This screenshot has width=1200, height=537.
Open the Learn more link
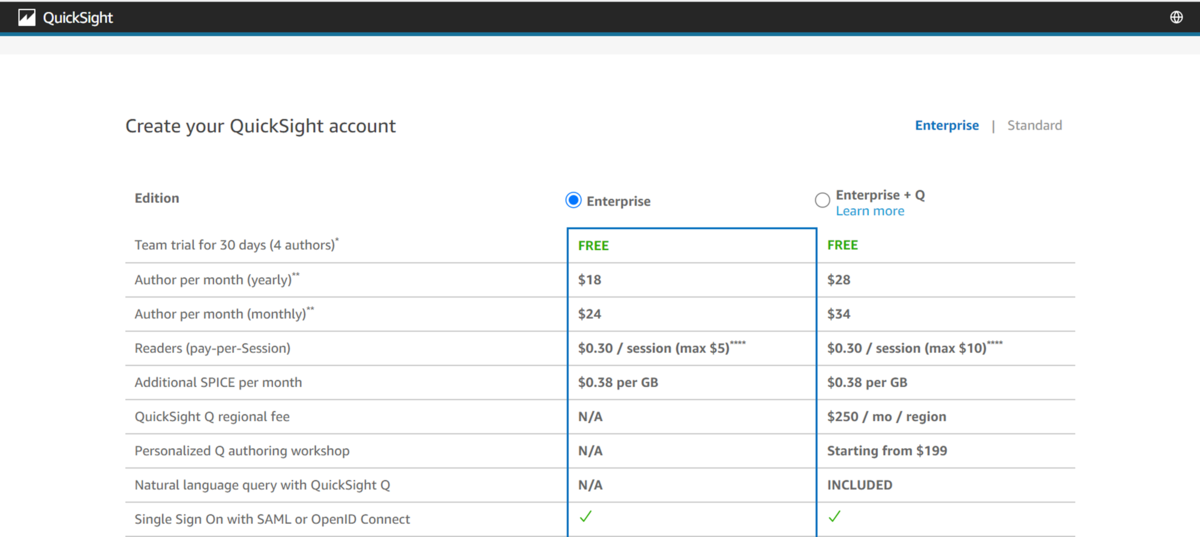click(870, 211)
